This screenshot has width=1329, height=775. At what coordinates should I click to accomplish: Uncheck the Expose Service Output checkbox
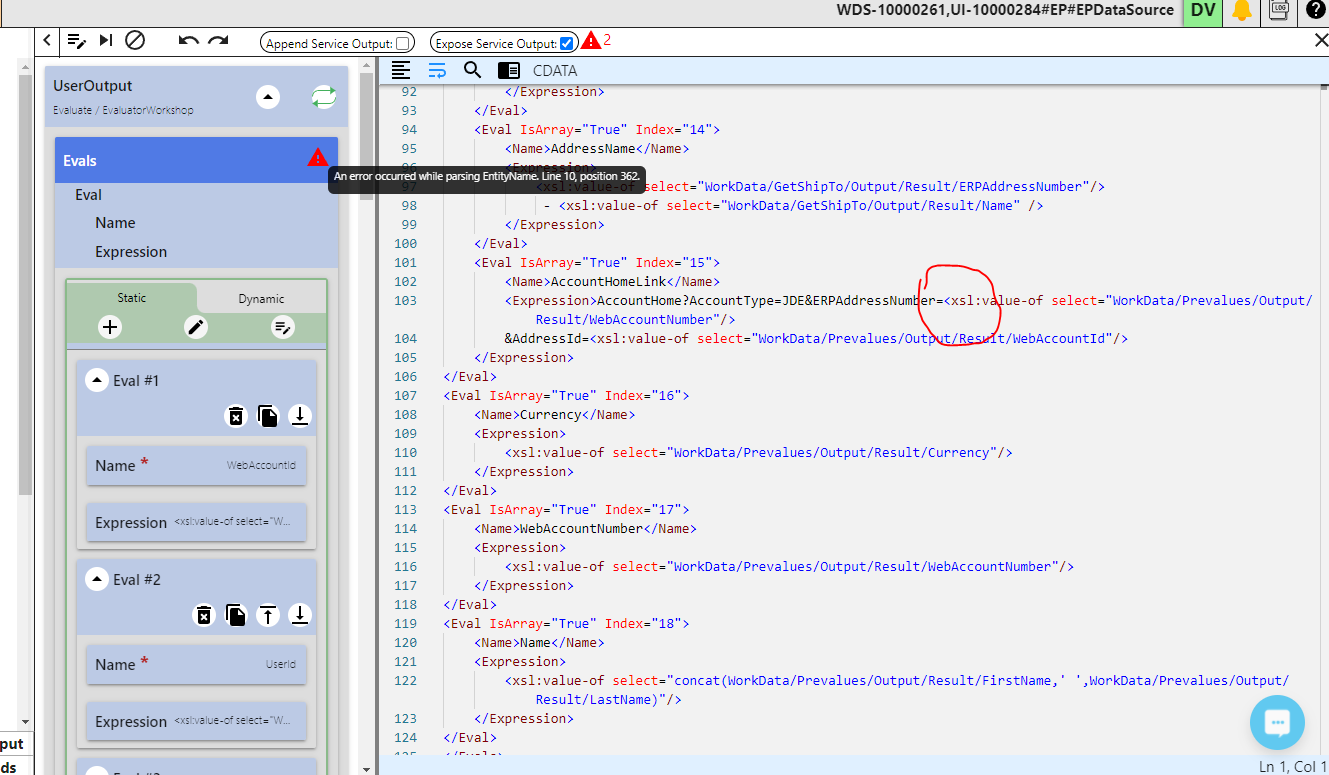[567, 43]
